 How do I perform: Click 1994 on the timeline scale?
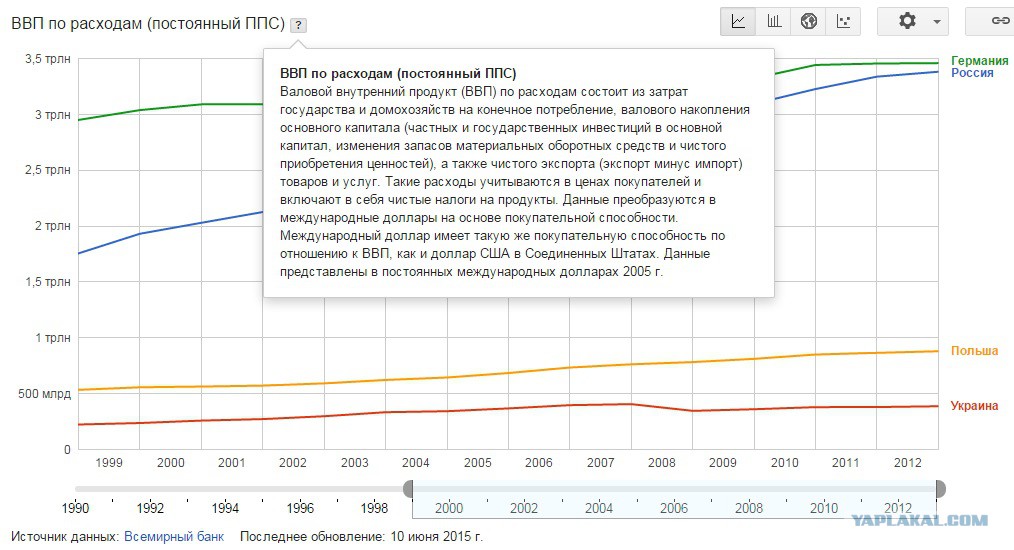224,508
